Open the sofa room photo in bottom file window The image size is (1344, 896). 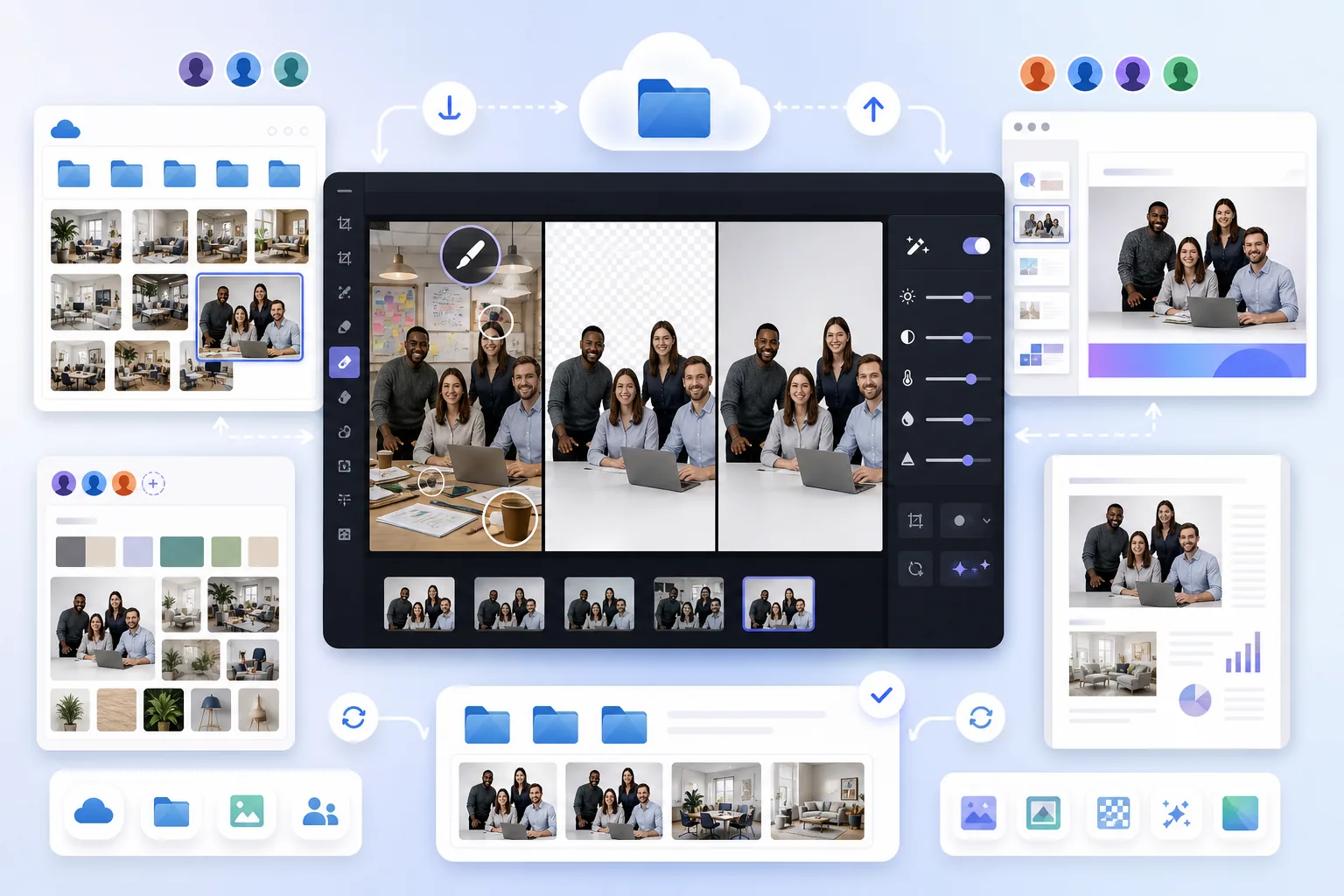[817, 801]
